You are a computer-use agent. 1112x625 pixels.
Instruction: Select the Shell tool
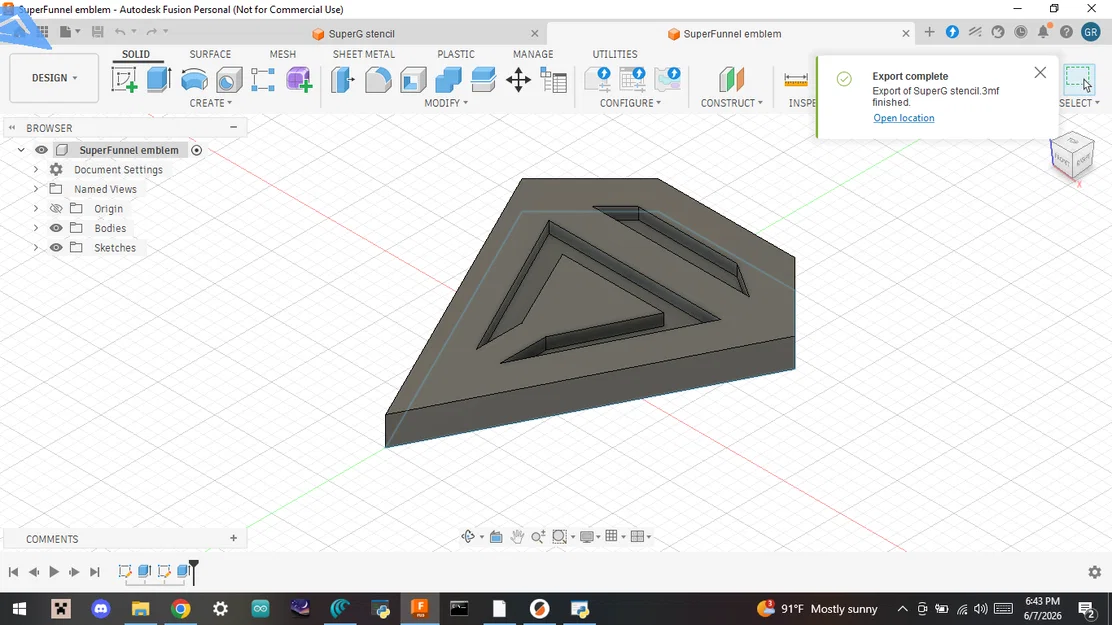click(x=413, y=79)
